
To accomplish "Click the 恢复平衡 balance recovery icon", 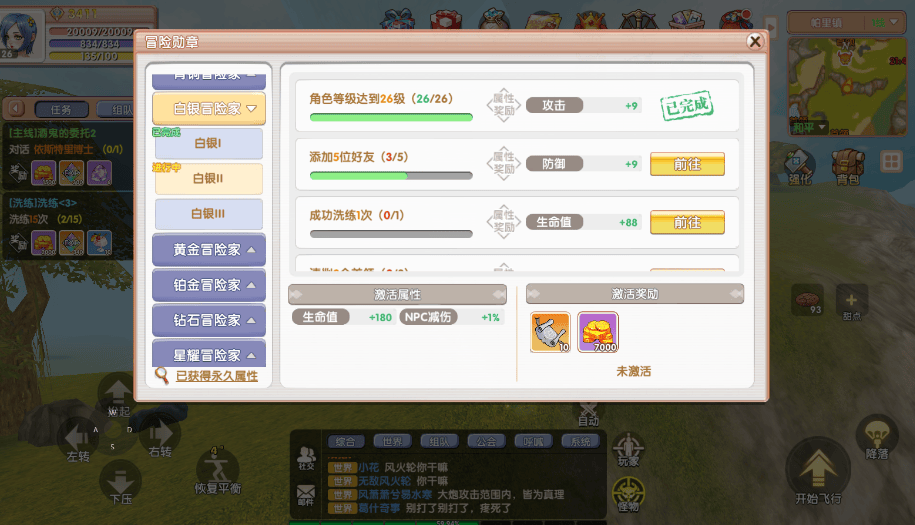I will pos(217,471).
